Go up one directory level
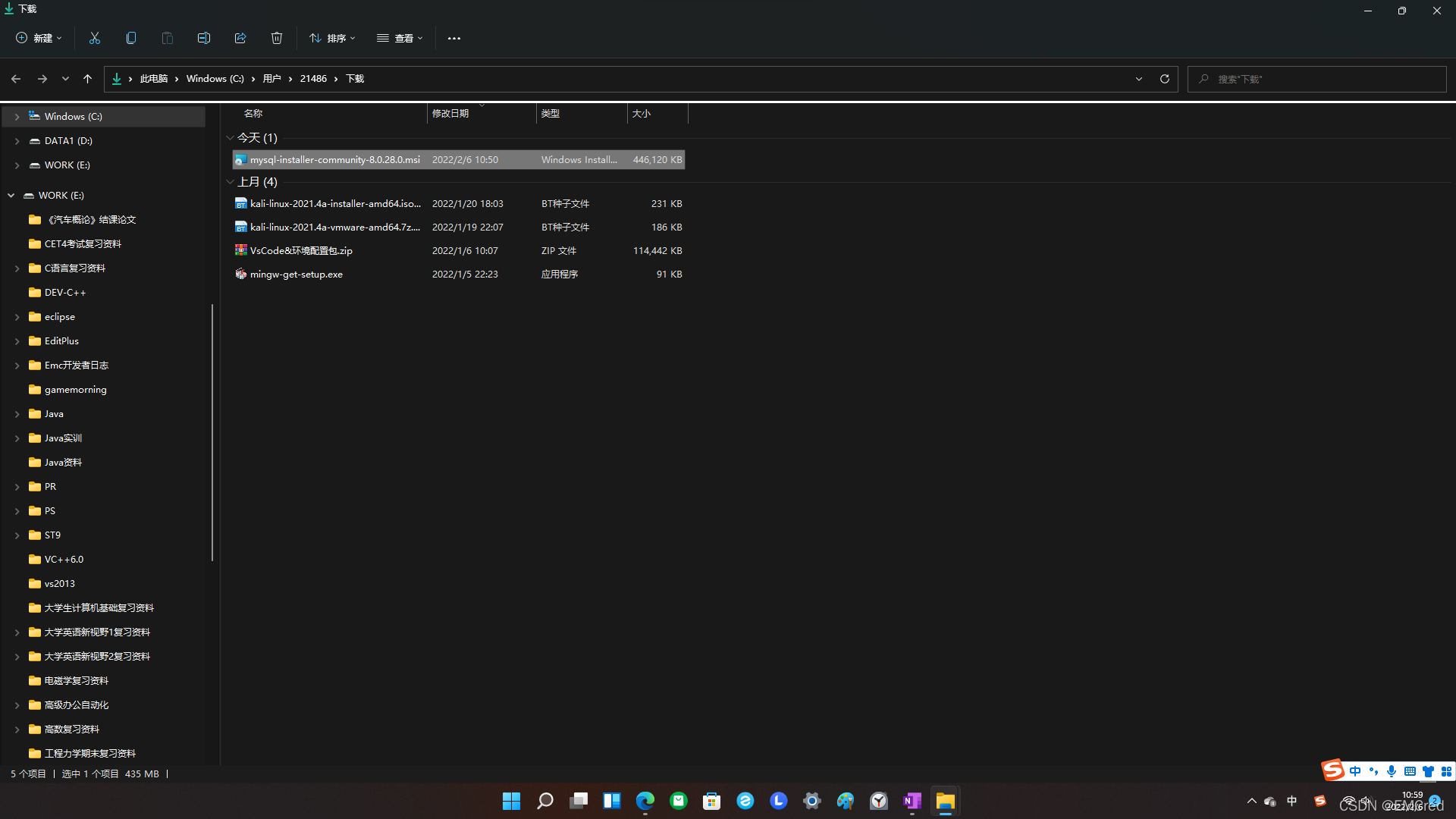The width and height of the screenshot is (1456, 819). coord(87,79)
